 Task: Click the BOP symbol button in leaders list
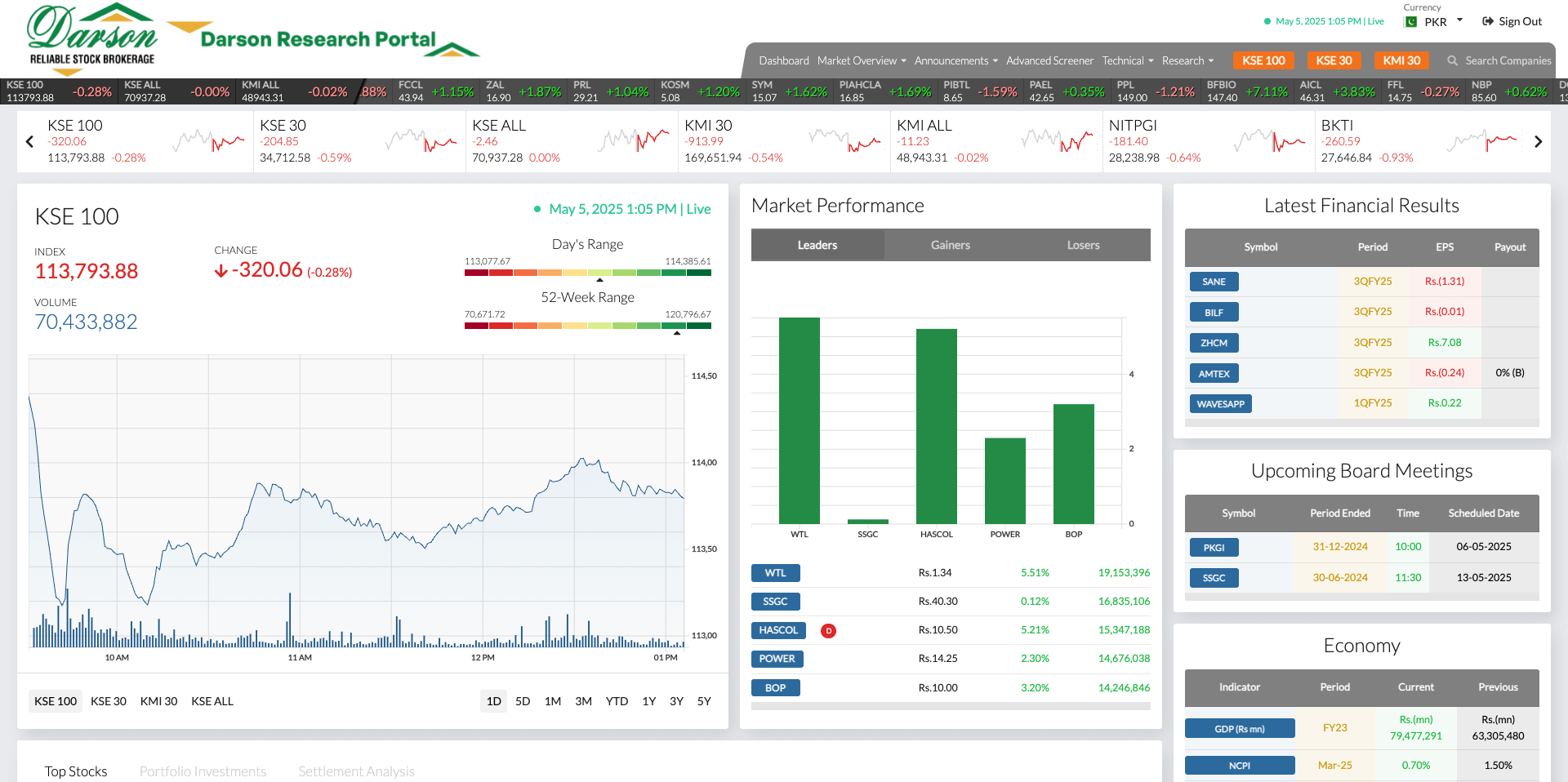pyautogui.click(x=775, y=688)
